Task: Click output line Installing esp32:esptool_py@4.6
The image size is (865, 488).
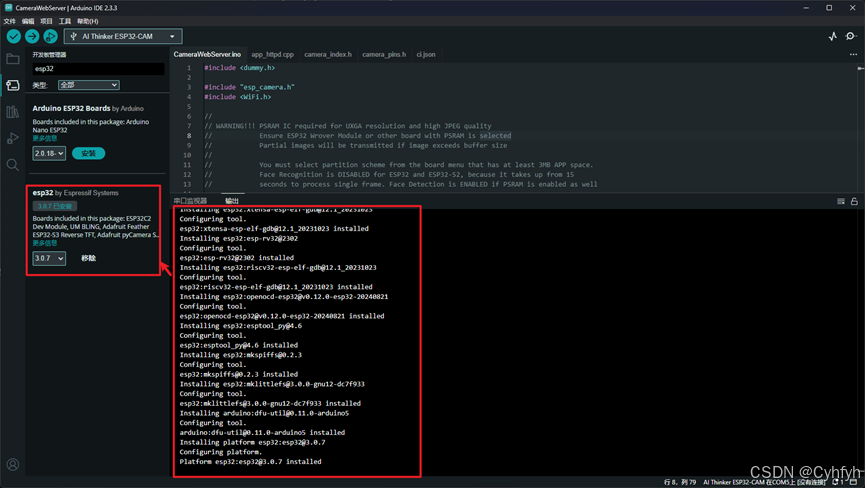Action: tap(241, 326)
